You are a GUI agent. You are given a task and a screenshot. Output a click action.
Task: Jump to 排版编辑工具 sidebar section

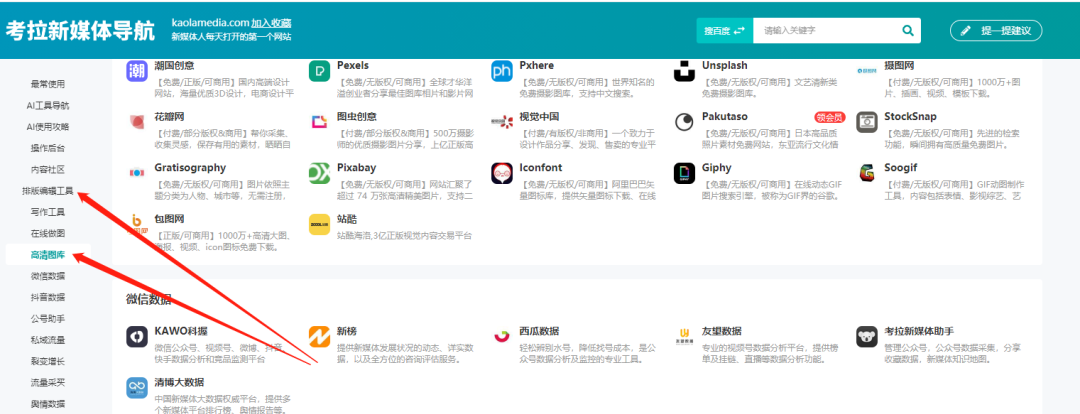tap(48, 191)
